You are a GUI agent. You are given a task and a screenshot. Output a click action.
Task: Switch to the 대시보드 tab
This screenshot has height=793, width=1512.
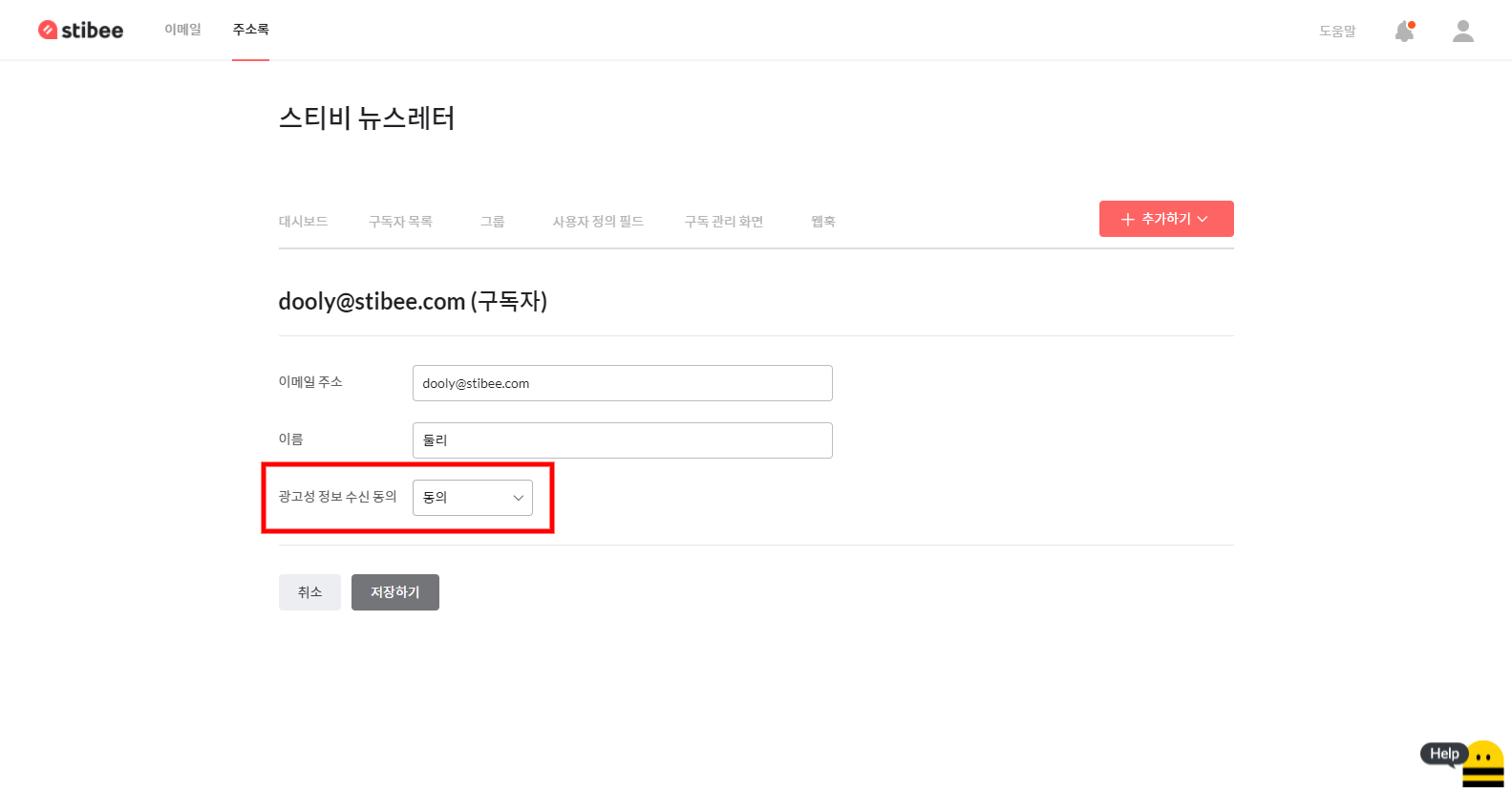click(x=303, y=222)
